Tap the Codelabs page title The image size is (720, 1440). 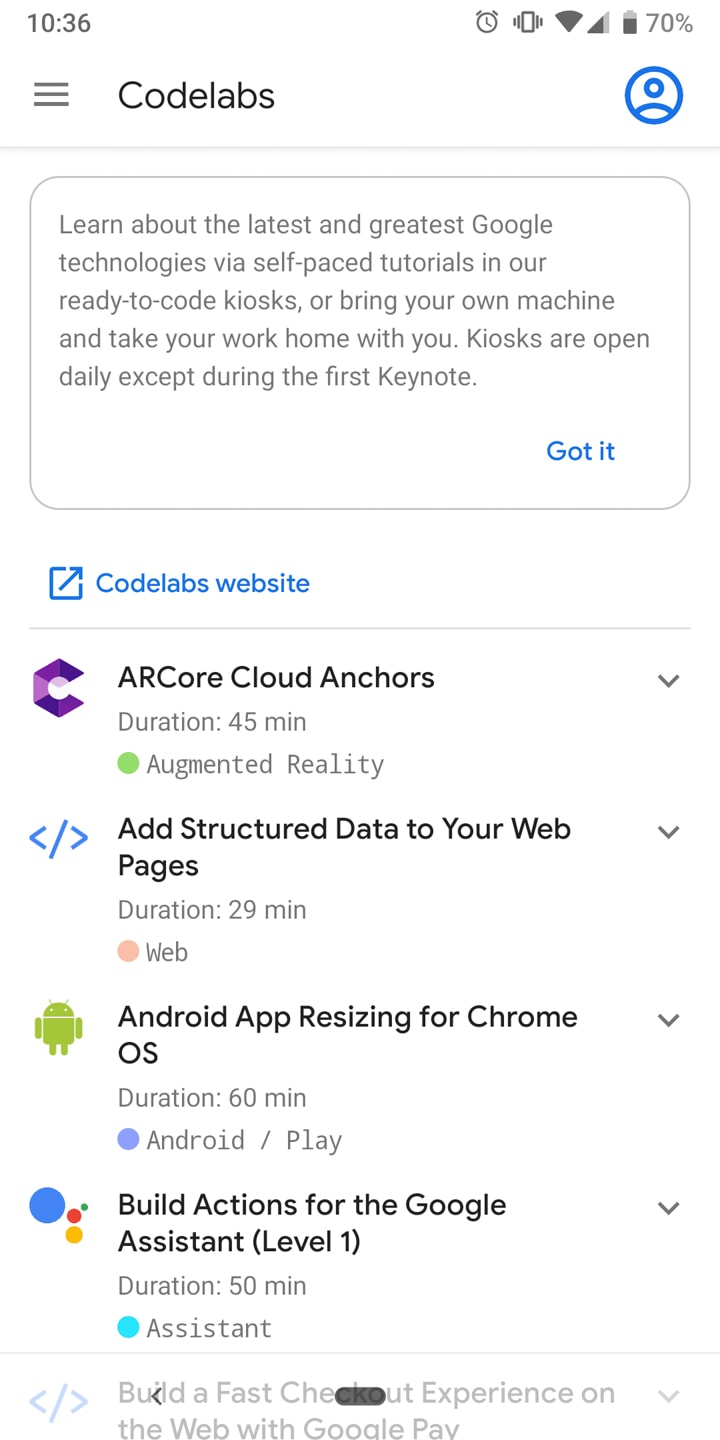(x=196, y=96)
